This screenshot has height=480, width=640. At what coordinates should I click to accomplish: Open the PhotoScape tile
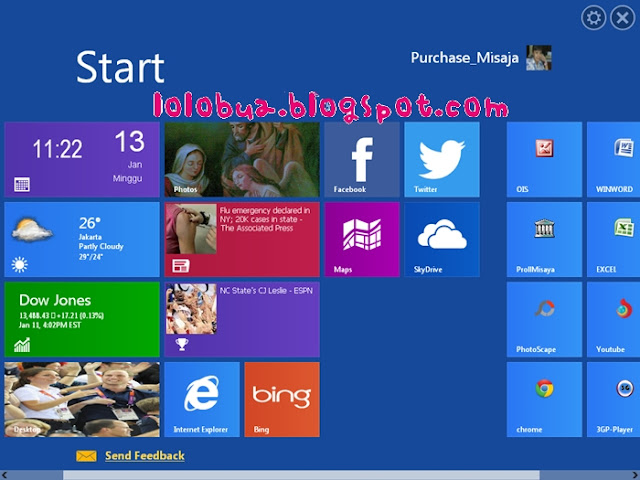click(544, 320)
